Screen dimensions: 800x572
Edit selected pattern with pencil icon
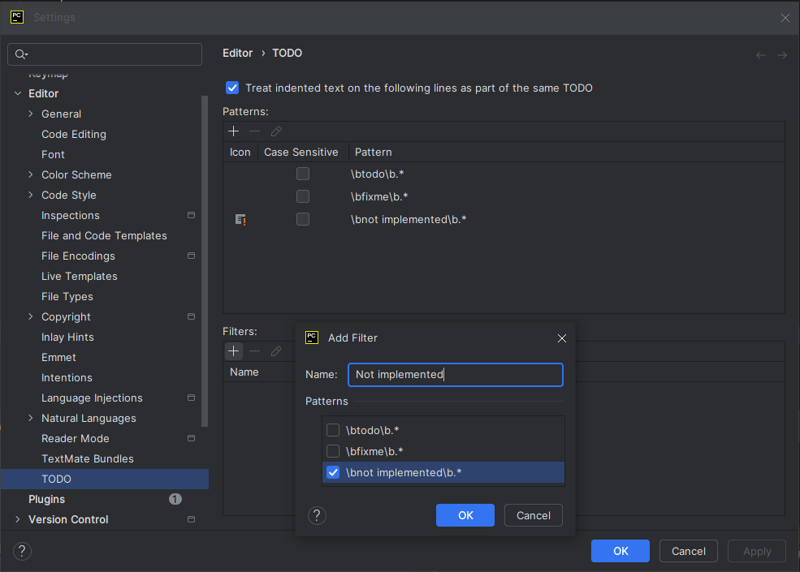[276, 131]
